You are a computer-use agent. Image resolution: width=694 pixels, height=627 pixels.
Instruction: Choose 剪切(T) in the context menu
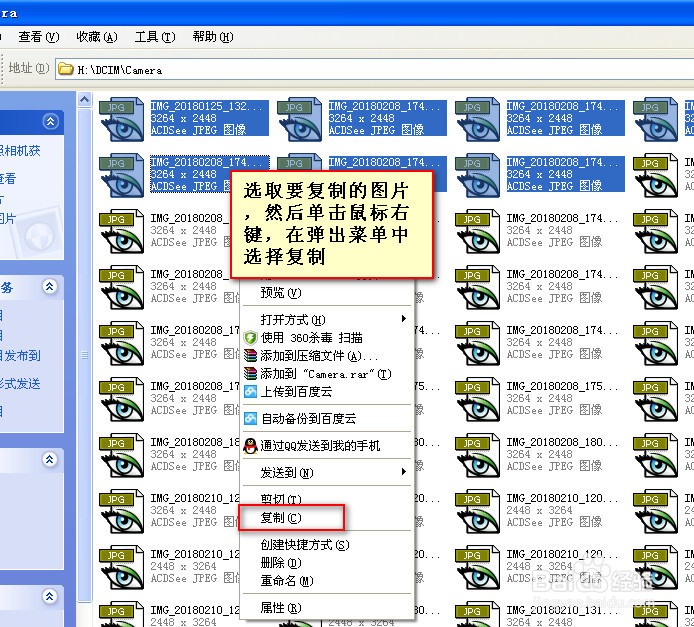[x=327, y=499]
